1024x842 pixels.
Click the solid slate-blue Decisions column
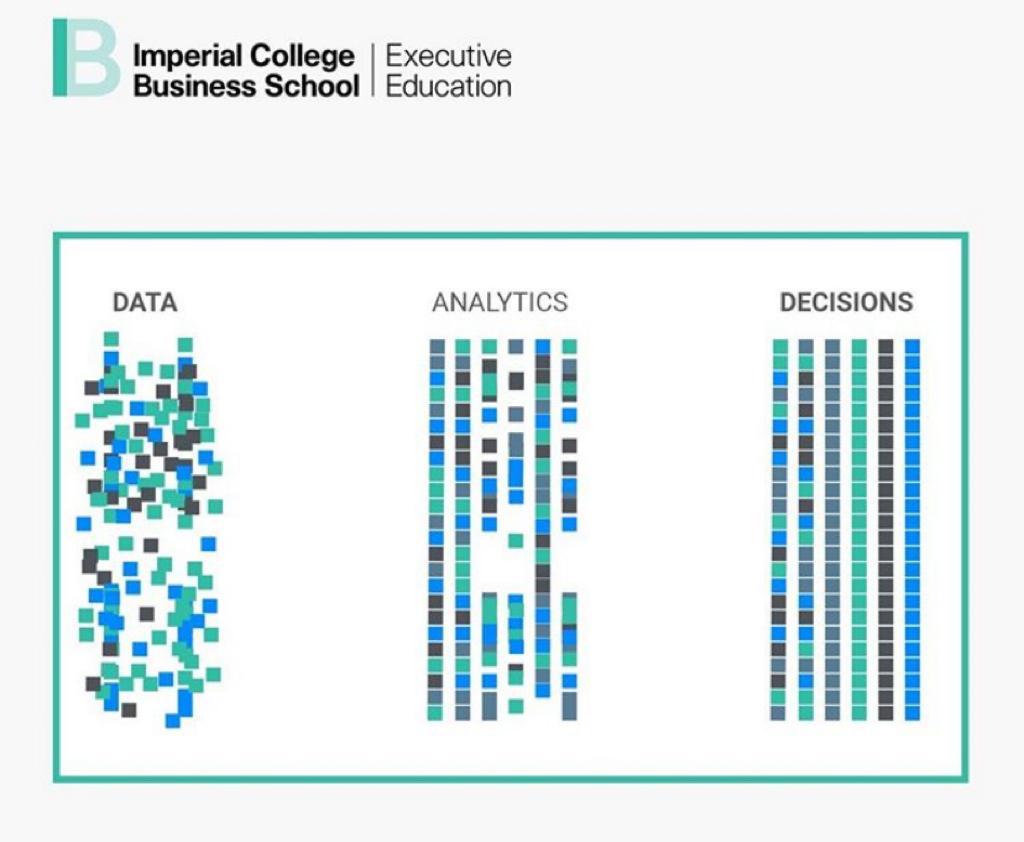pos(833,530)
